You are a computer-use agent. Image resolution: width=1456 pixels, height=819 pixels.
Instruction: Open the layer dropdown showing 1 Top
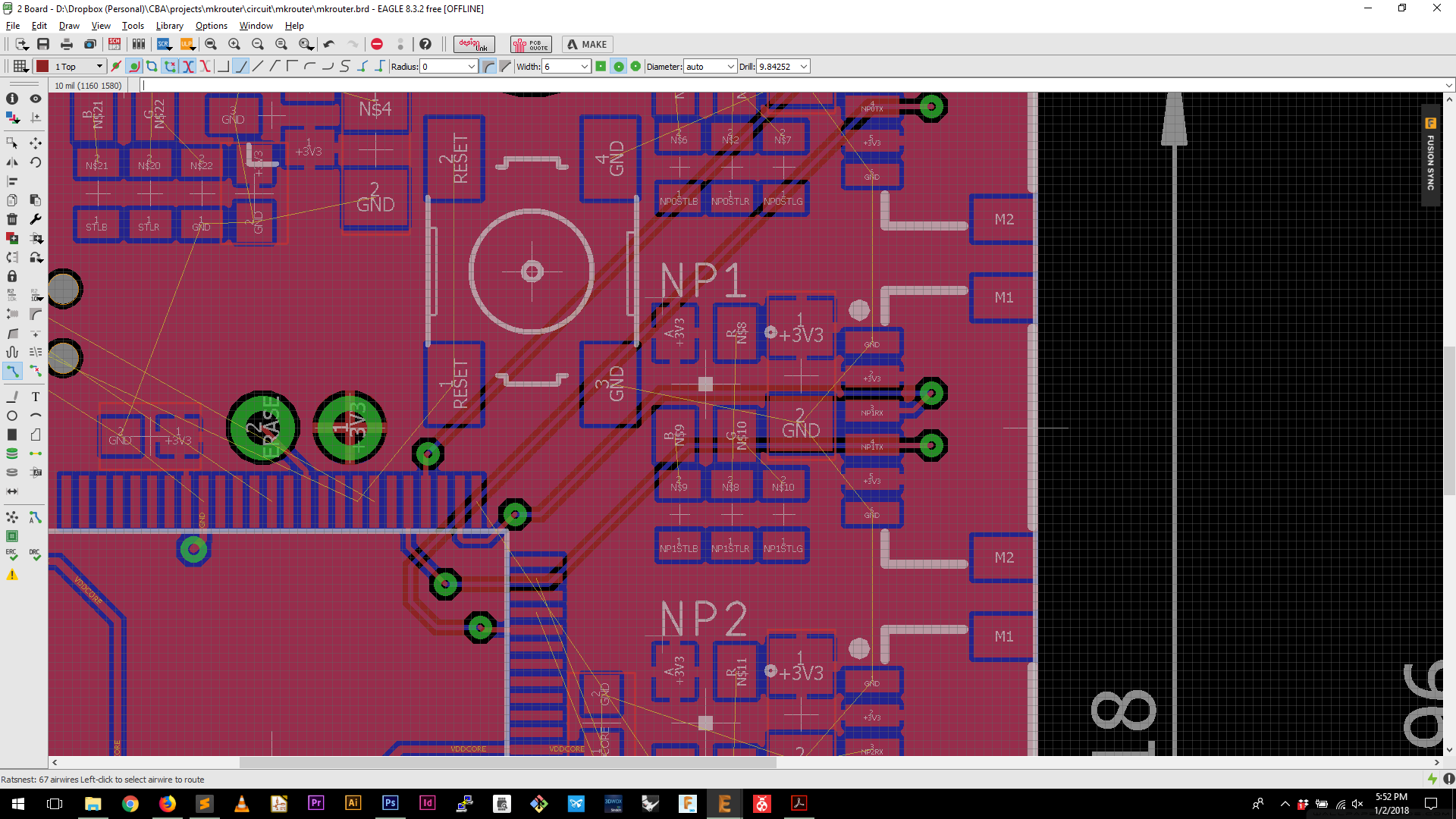tap(79, 67)
